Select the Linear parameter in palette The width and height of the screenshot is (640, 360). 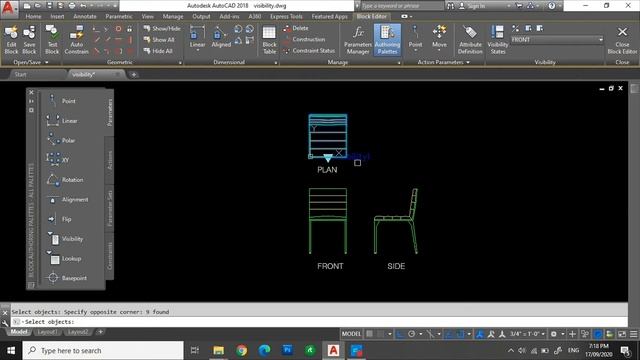62,120
